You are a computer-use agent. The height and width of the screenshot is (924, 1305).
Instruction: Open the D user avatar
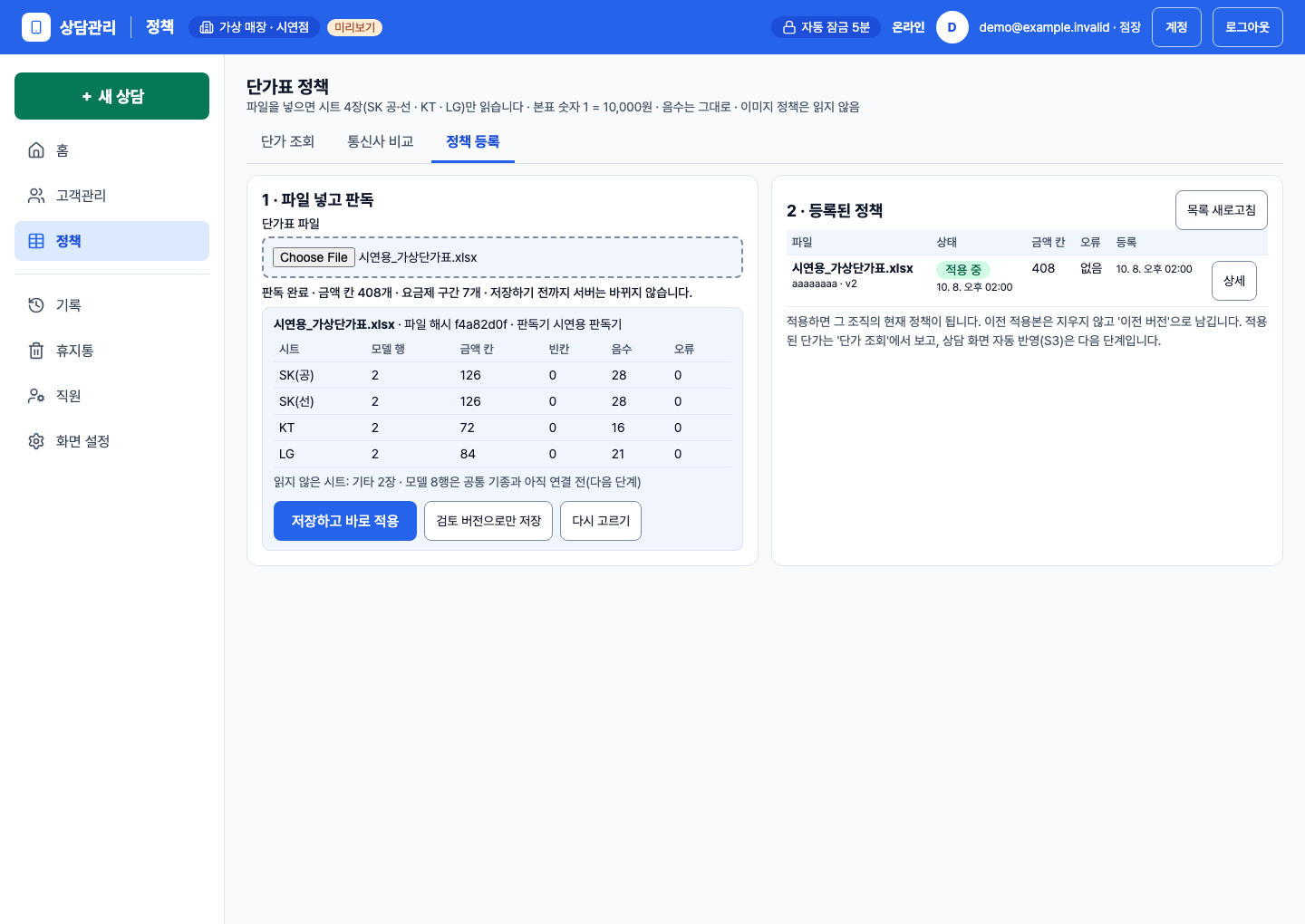[952, 27]
